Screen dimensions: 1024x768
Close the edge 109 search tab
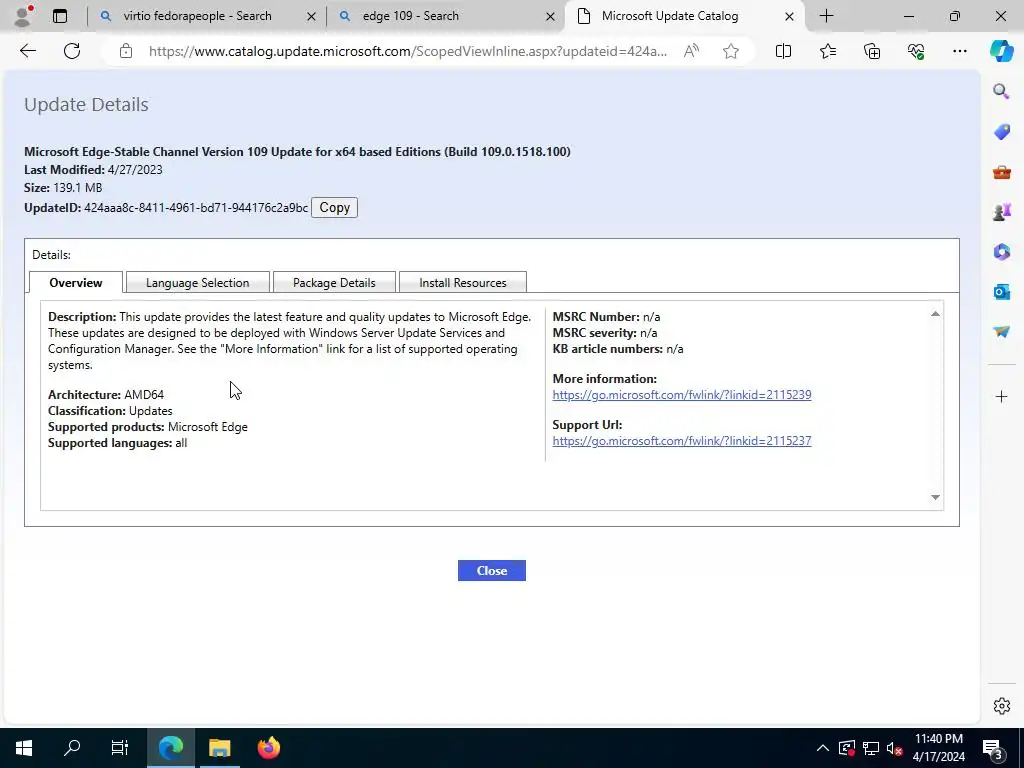point(551,16)
